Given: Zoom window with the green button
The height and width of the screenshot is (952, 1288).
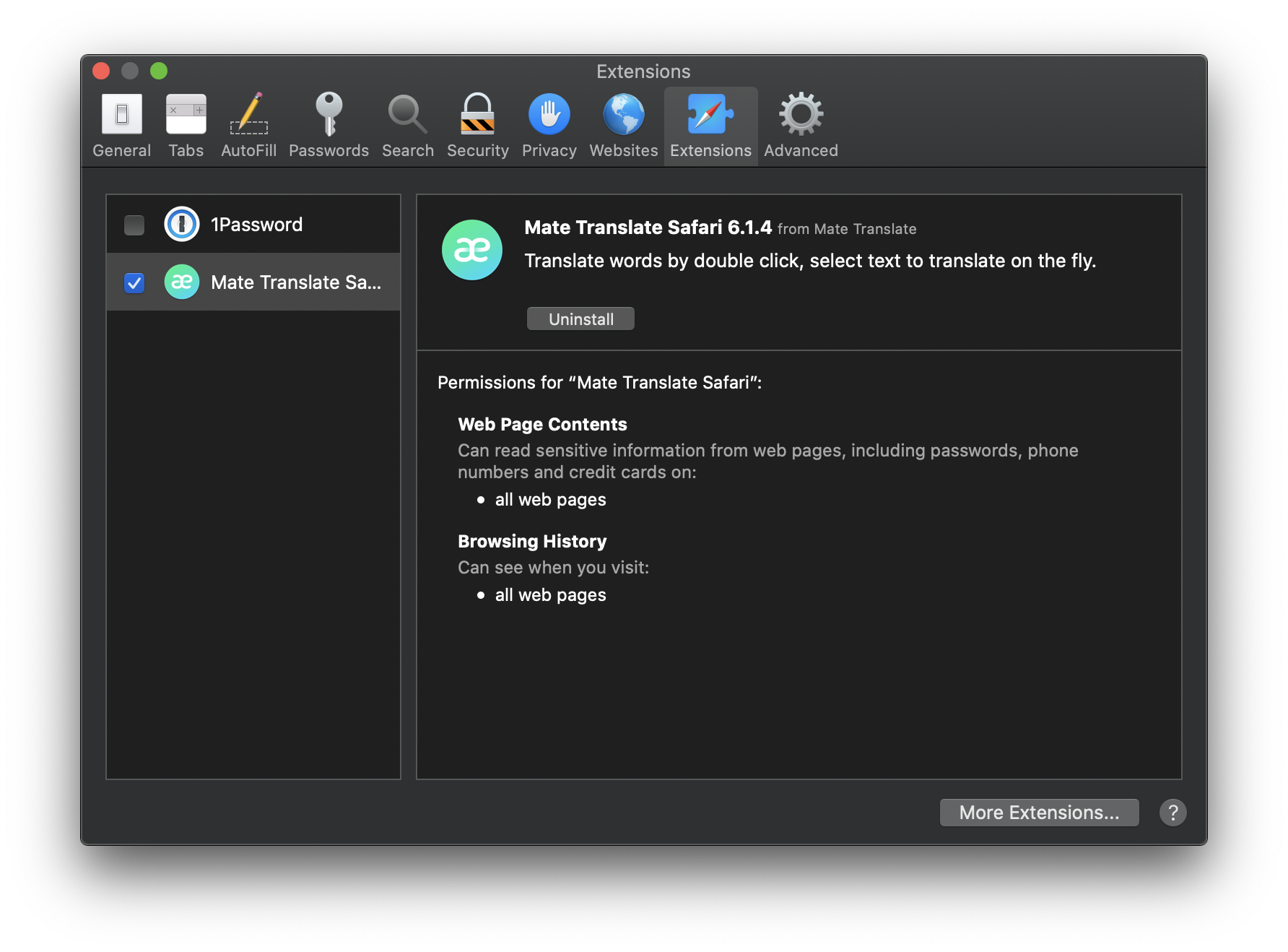Looking at the screenshot, I should pos(159,71).
